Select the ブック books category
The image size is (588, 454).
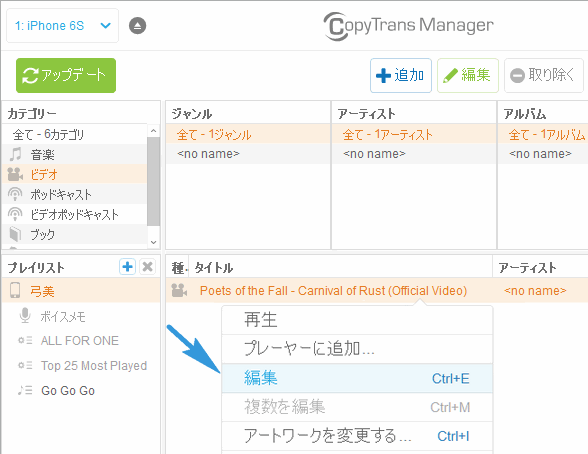pos(75,234)
